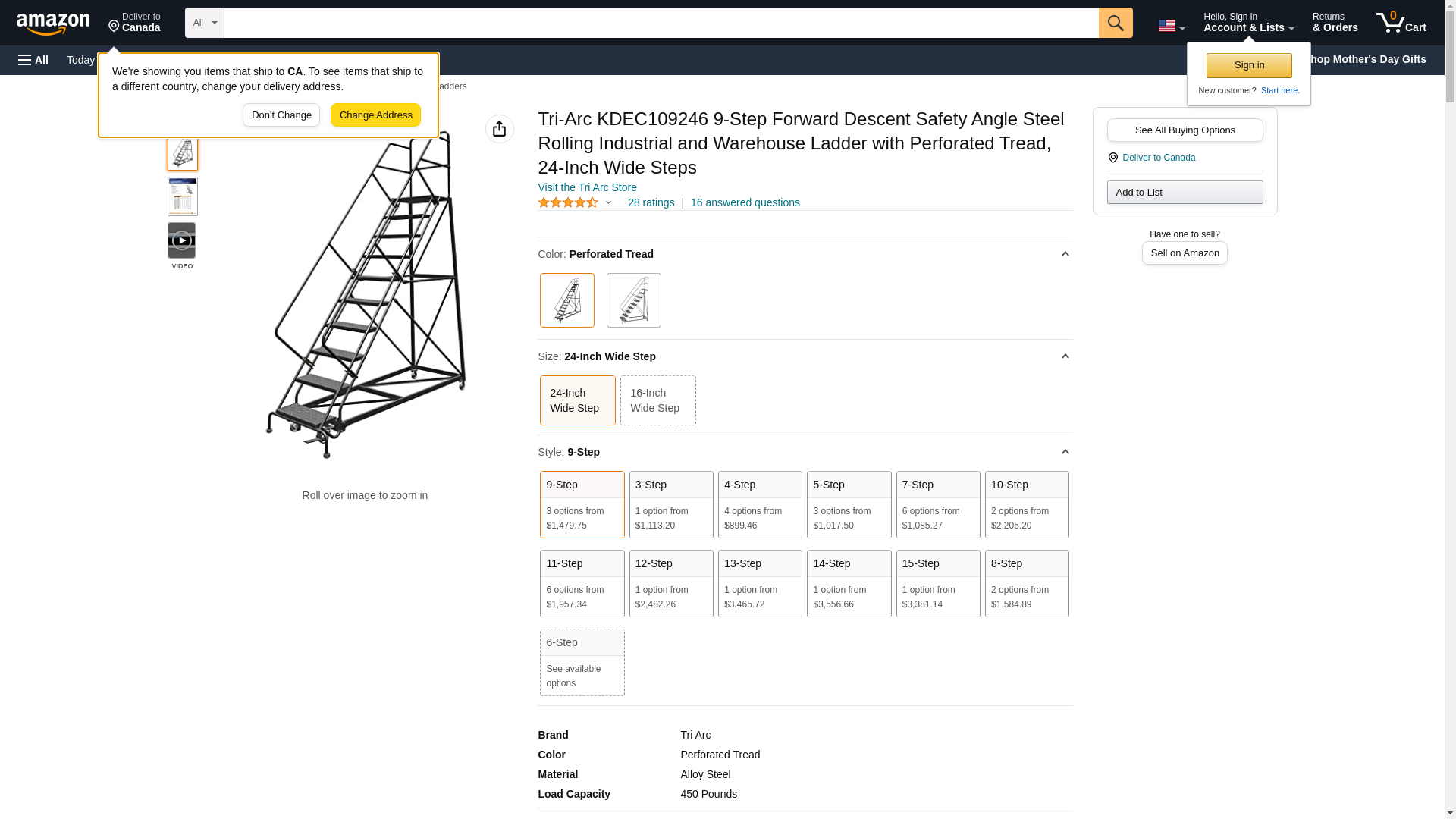The height and width of the screenshot is (819, 1456).
Task: Play the product video thumbnail
Action: (182, 240)
